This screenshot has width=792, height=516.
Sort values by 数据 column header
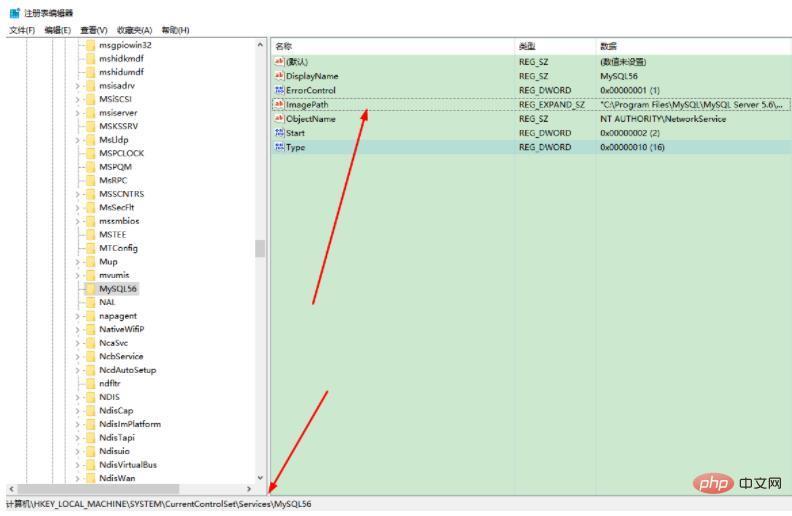click(694, 46)
